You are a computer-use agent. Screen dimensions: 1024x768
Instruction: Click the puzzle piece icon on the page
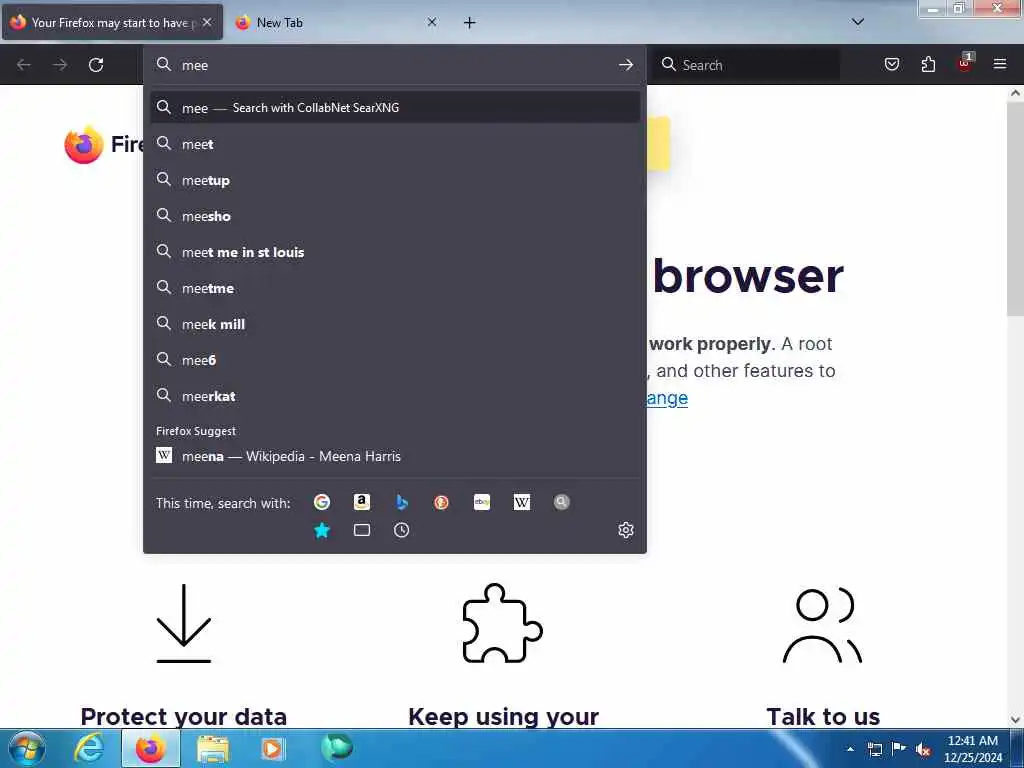[502, 623]
